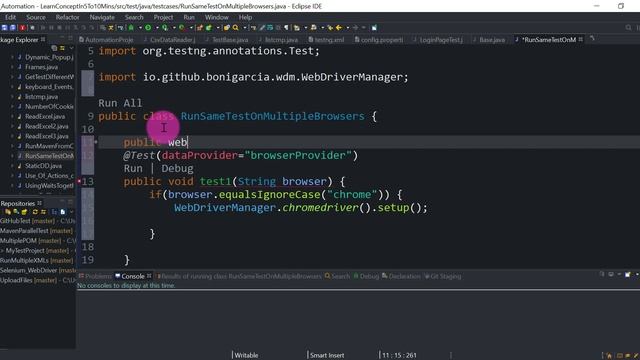Click the Coverage run icon in toolbar
This screenshot has width=640, height=360.
point(165,28)
